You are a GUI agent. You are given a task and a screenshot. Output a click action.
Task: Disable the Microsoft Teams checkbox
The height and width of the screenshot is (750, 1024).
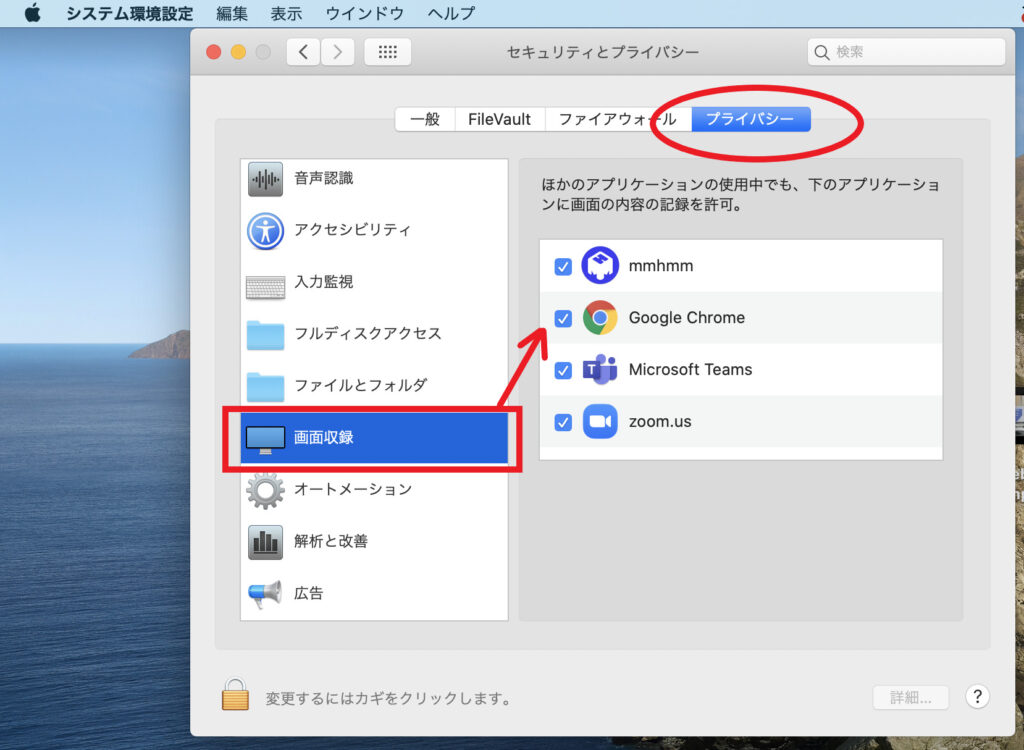(x=563, y=370)
